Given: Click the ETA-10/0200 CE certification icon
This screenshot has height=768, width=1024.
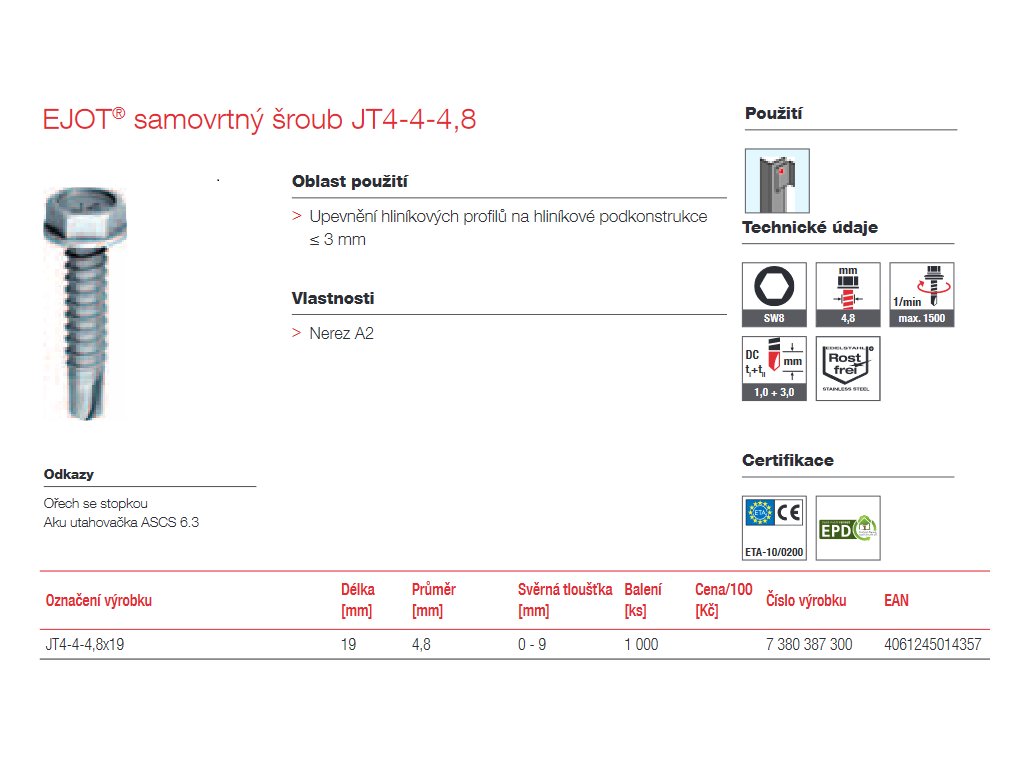Looking at the screenshot, I should pyautogui.click(x=774, y=528).
